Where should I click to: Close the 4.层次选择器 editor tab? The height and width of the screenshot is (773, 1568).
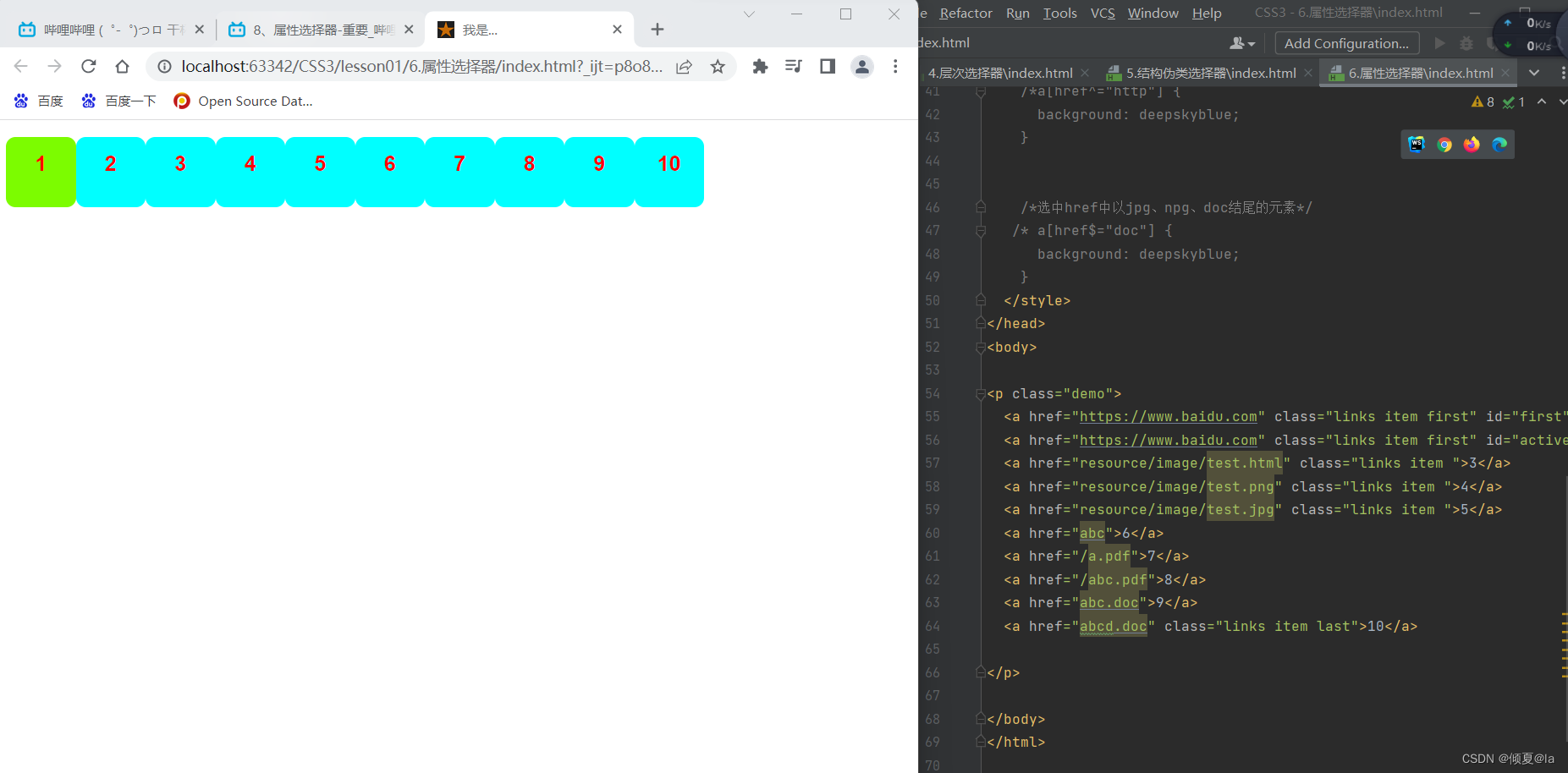(1086, 73)
